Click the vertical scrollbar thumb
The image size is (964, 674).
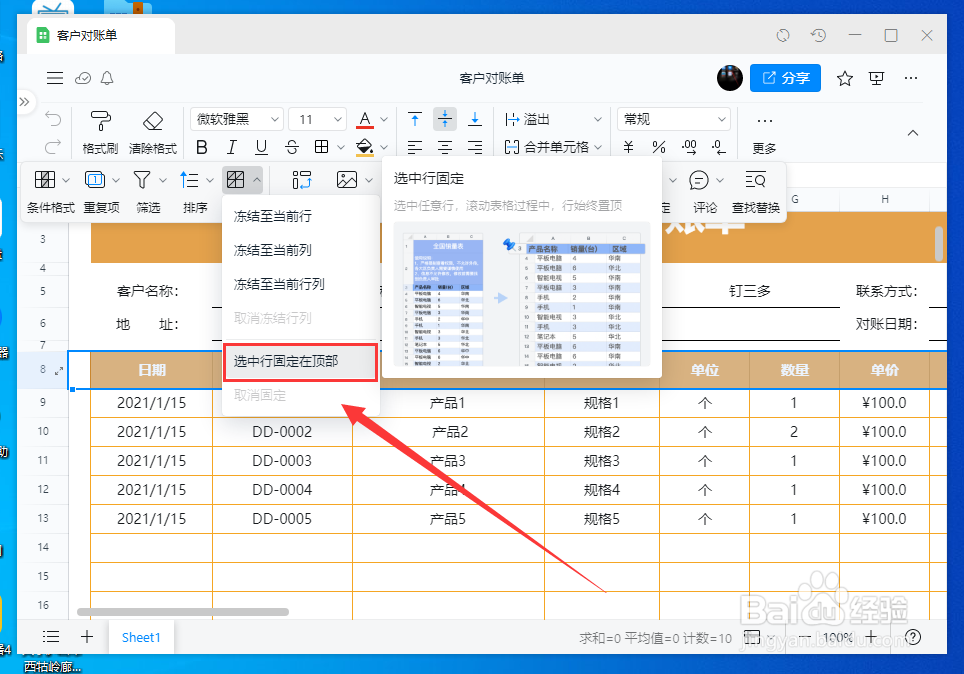pos(939,244)
